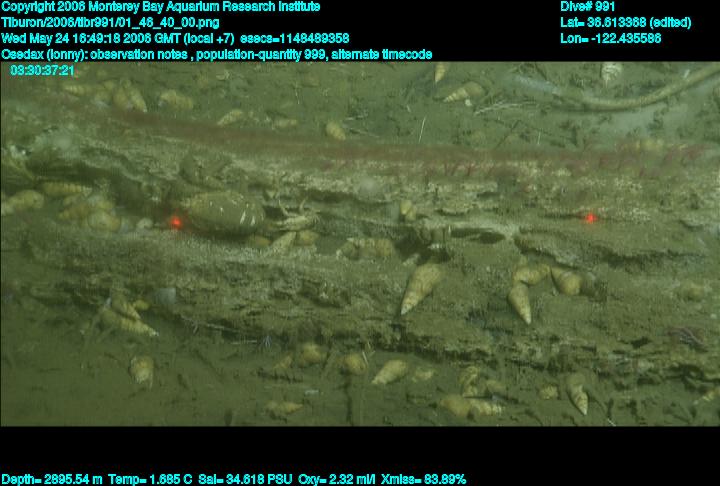Viewport: 720px width, 486px height.
Task: Select the Monterey Bay Aquarium copyright text
Action: [160, 7]
